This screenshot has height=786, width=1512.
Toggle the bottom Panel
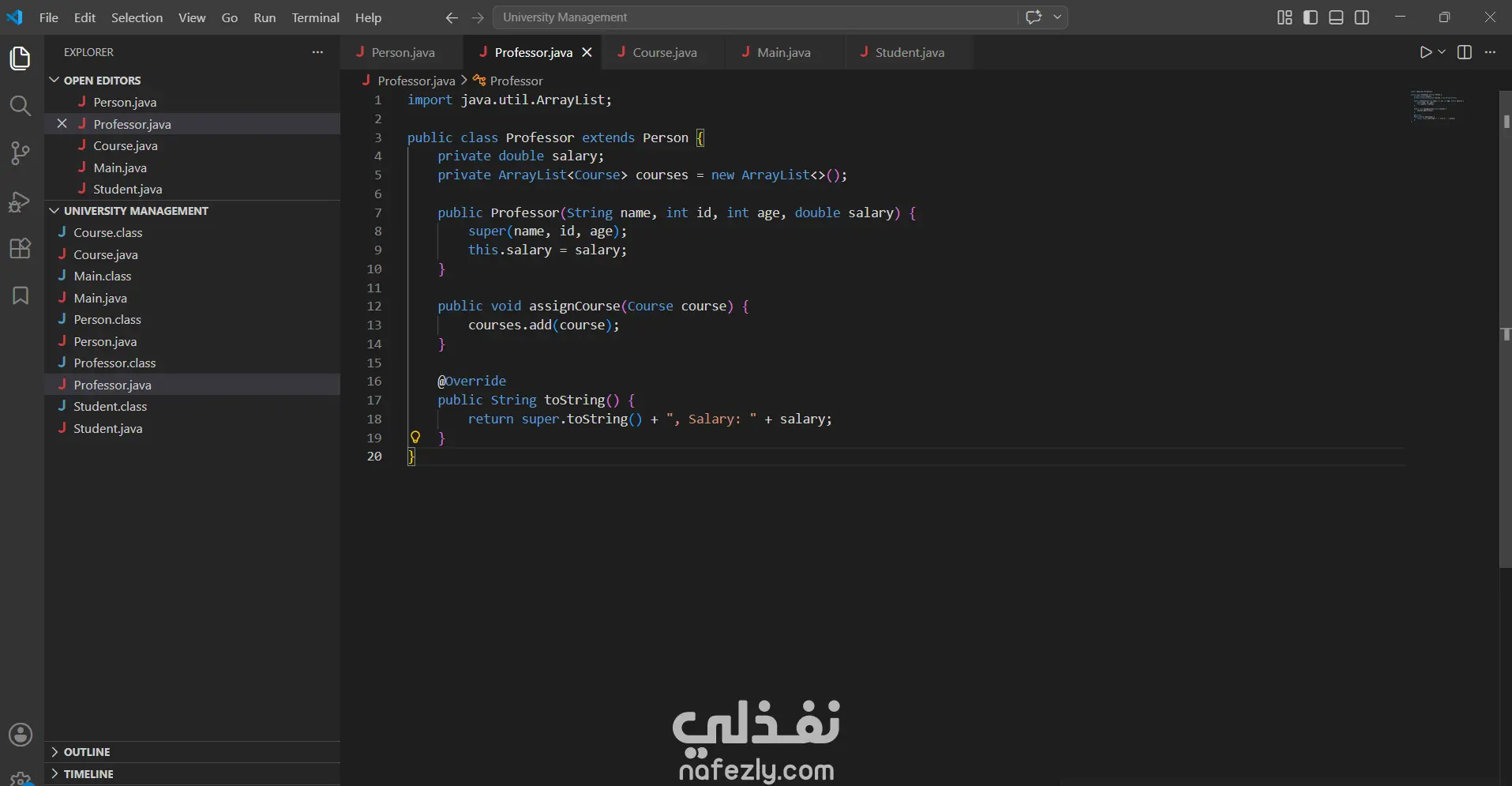[x=1336, y=17]
